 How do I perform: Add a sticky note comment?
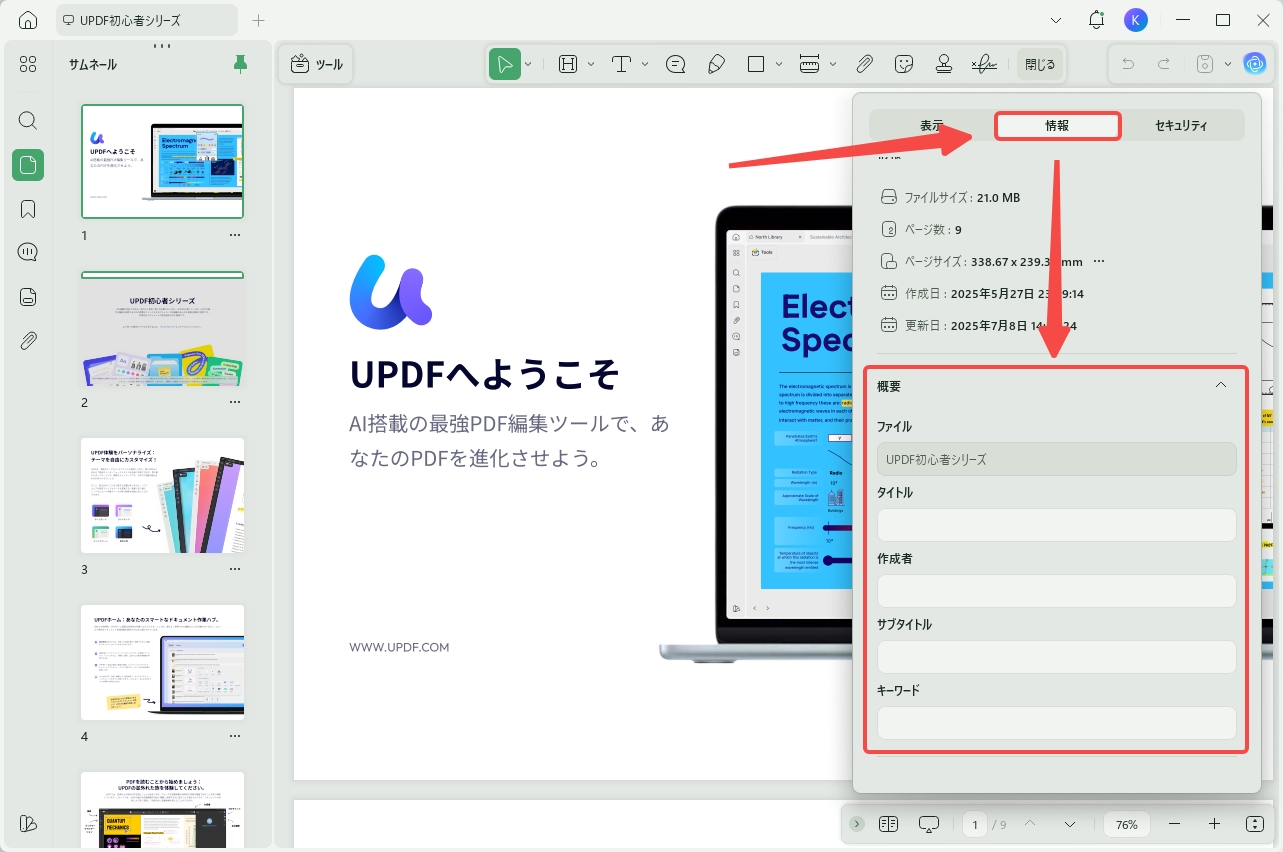[x=676, y=64]
